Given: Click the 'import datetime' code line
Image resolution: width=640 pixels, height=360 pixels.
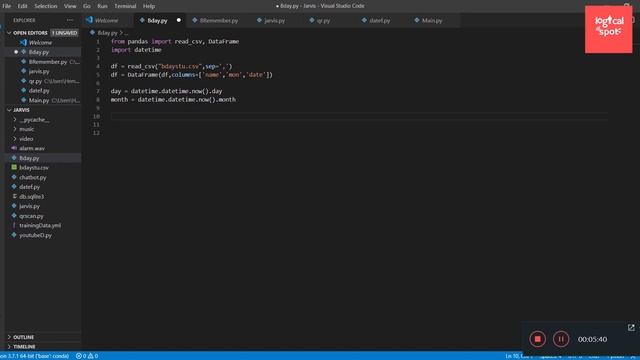Looking at the screenshot, I should (x=136, y=50).
